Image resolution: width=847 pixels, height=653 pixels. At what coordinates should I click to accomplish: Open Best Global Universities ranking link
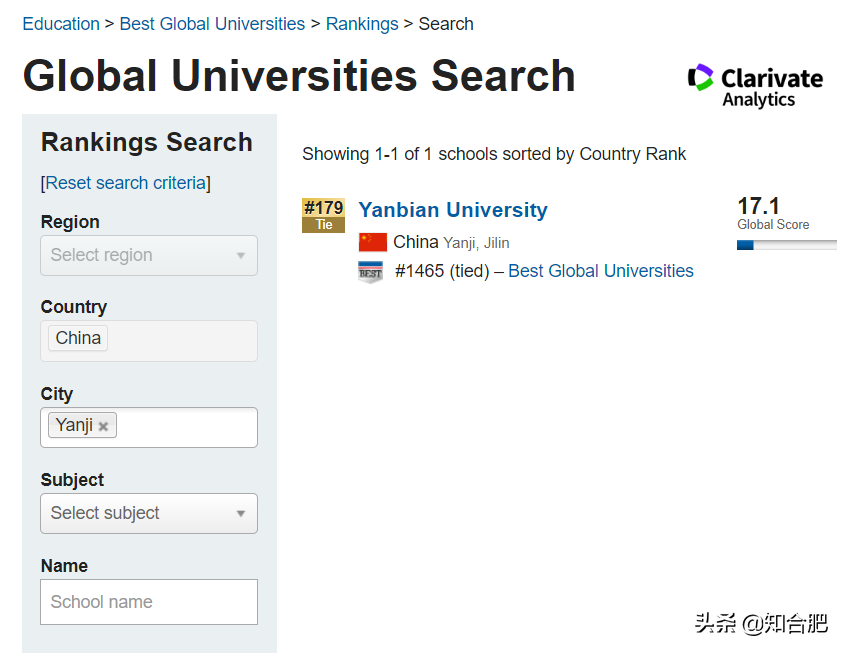(601, 271)
